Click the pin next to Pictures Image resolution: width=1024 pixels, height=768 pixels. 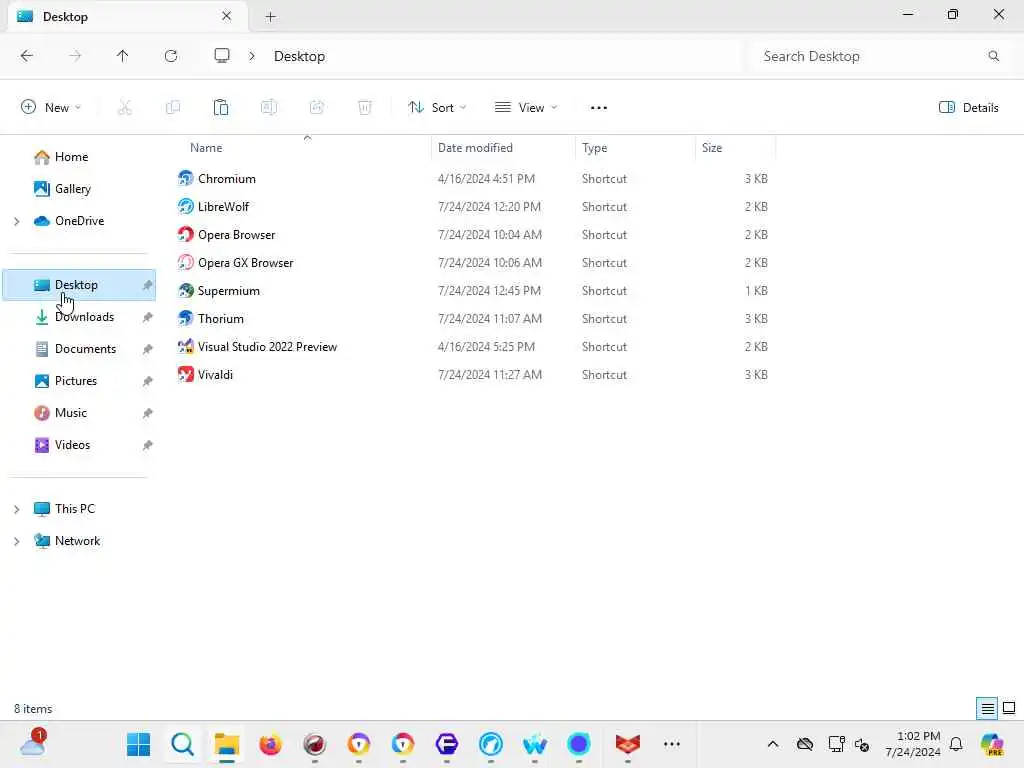tap(148, 381)
